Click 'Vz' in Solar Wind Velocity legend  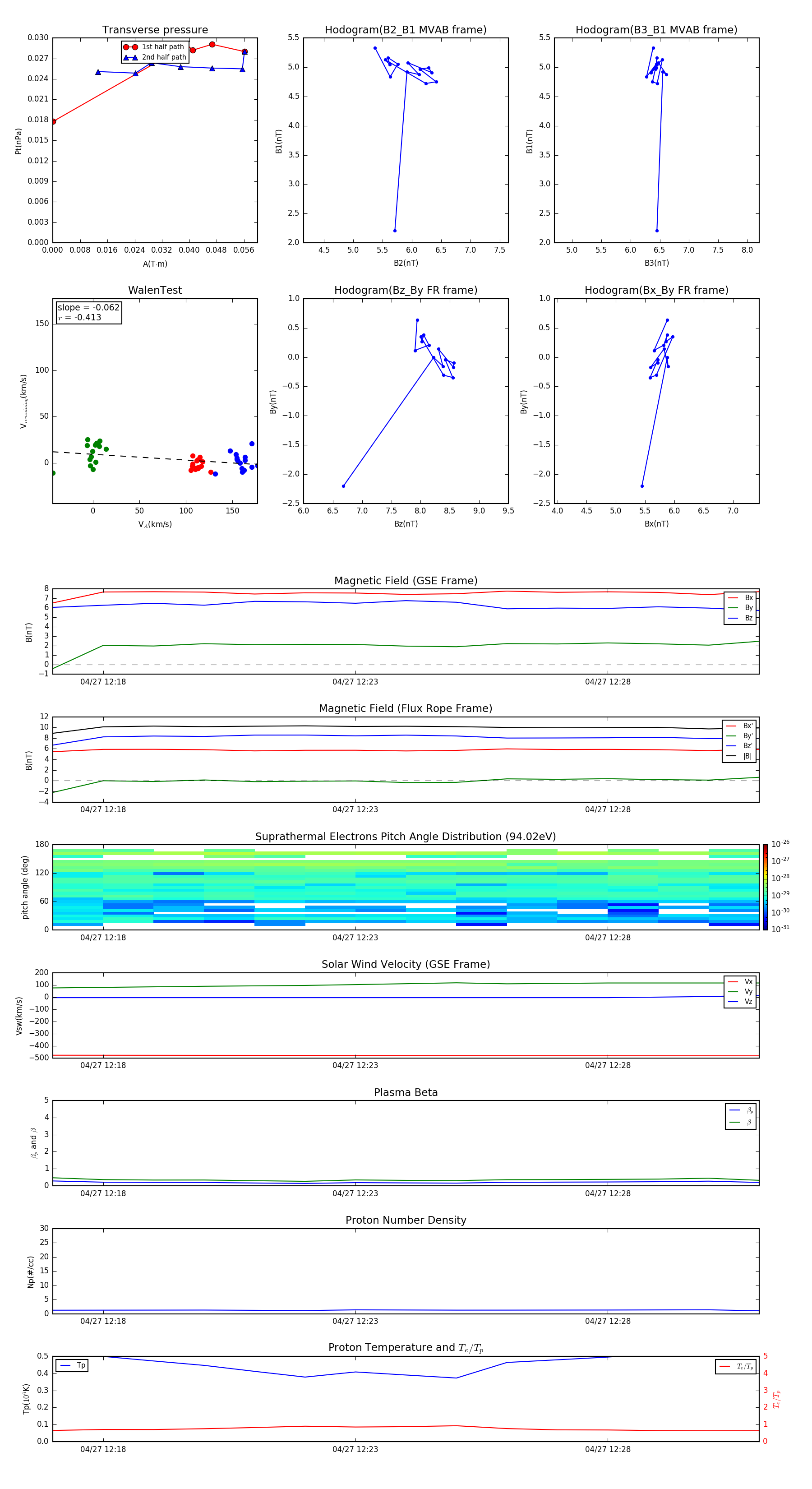click(741, 1002)
